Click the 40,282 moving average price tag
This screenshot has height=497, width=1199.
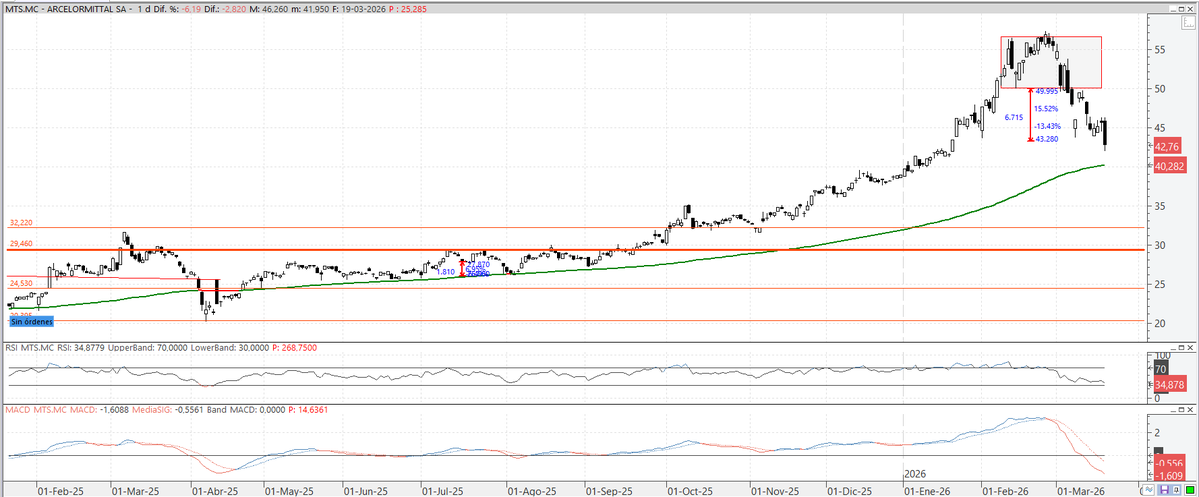[1169, 165]
